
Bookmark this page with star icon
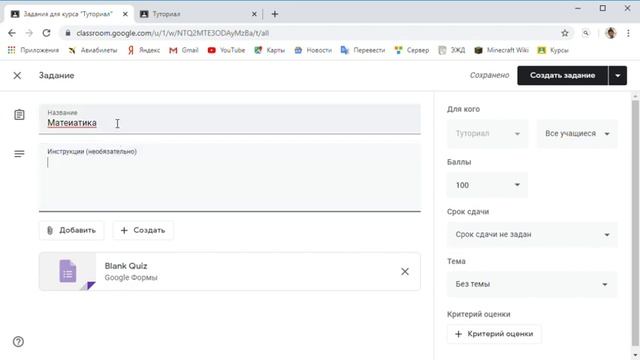tap(564, 33)
